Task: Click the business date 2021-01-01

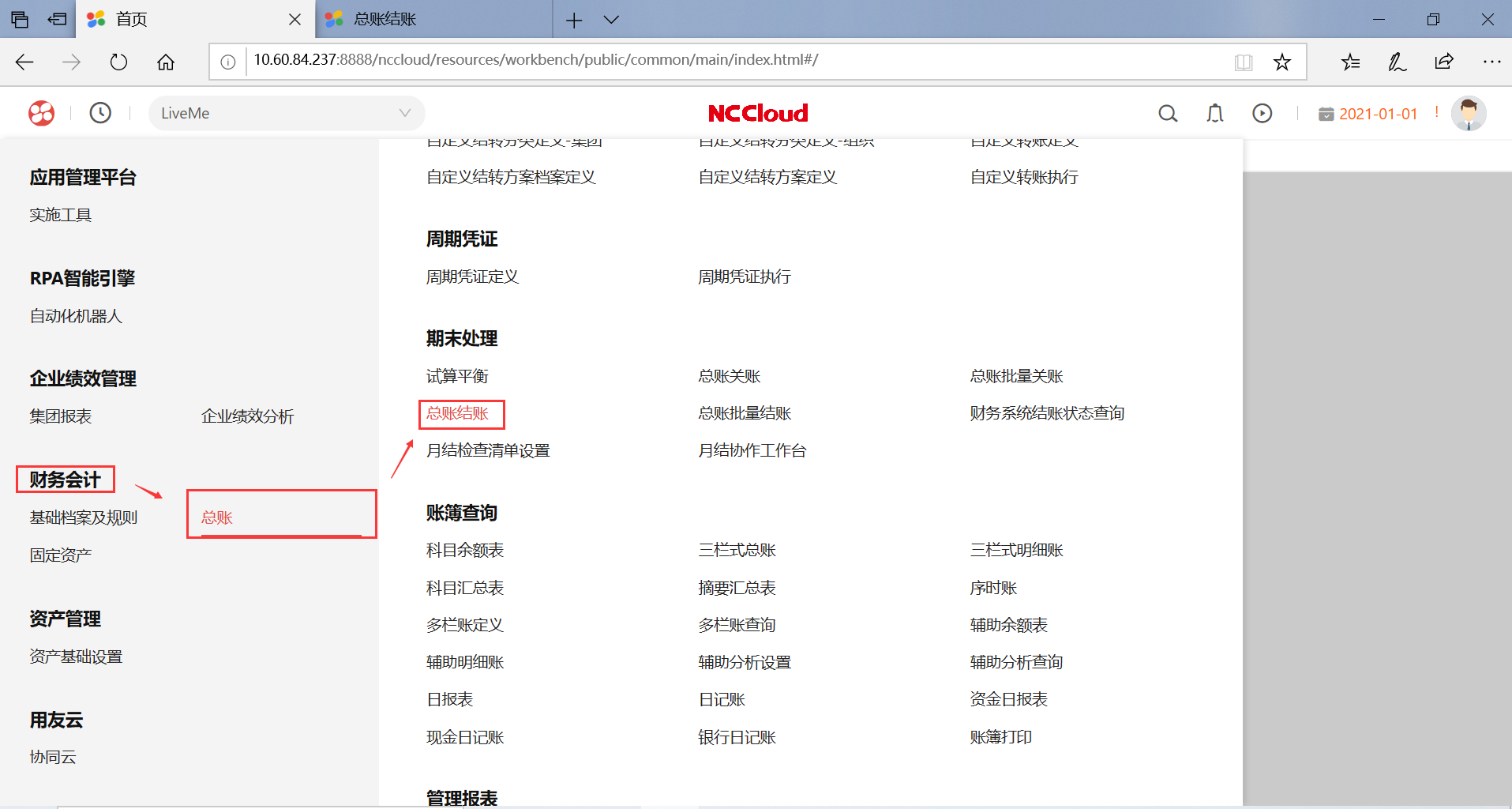Action: click(x=1378, y=114)
